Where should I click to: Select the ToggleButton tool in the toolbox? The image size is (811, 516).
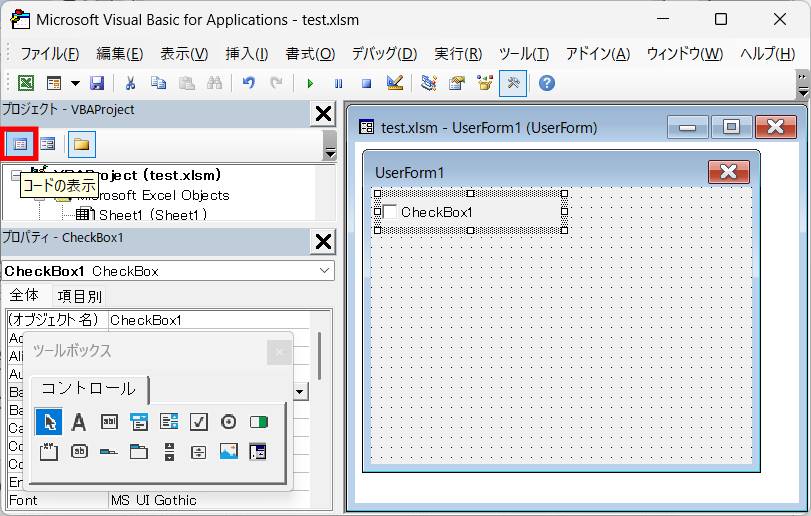[x=259, y=422]
